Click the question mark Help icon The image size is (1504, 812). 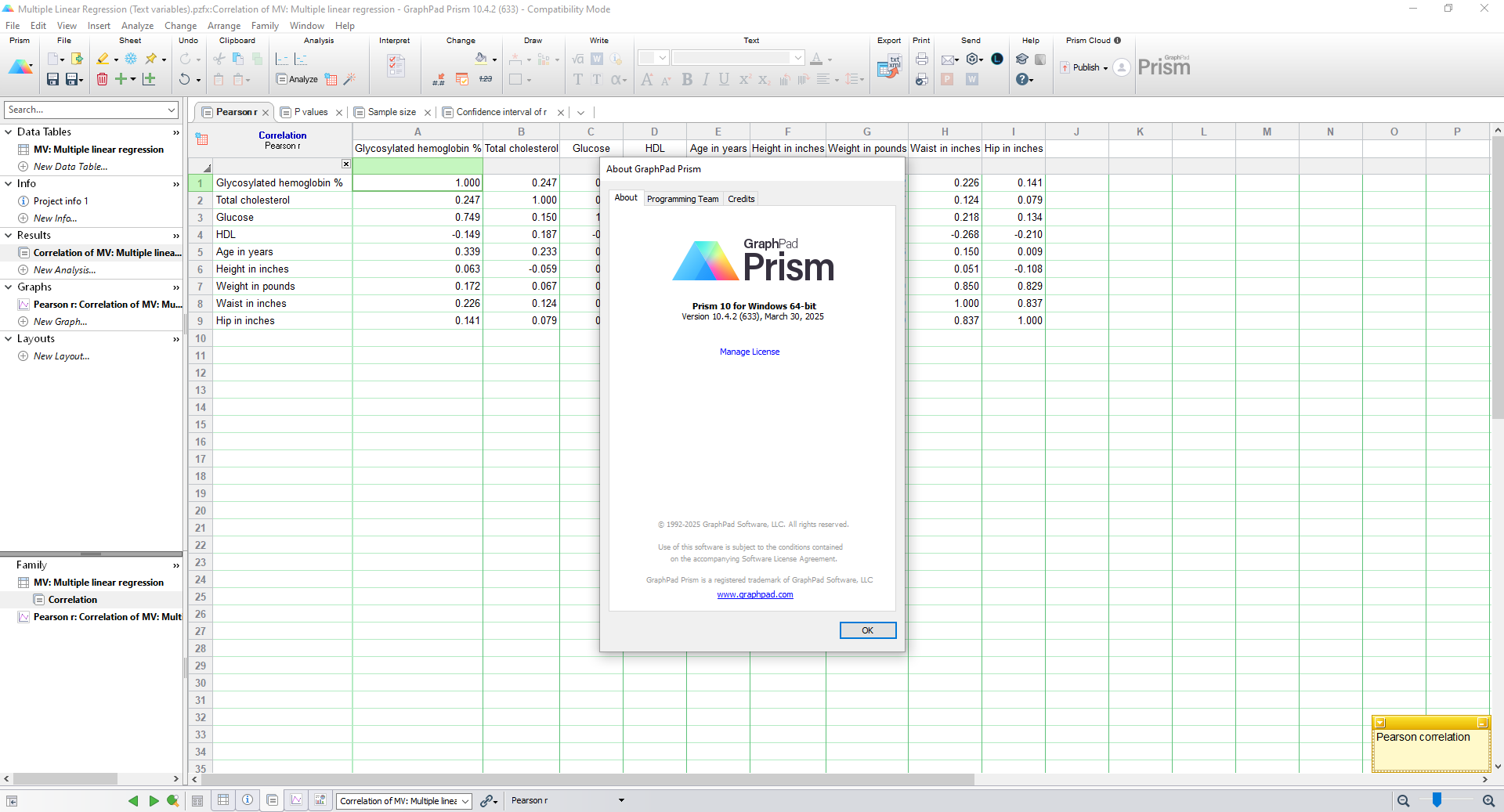point(1021,79)
